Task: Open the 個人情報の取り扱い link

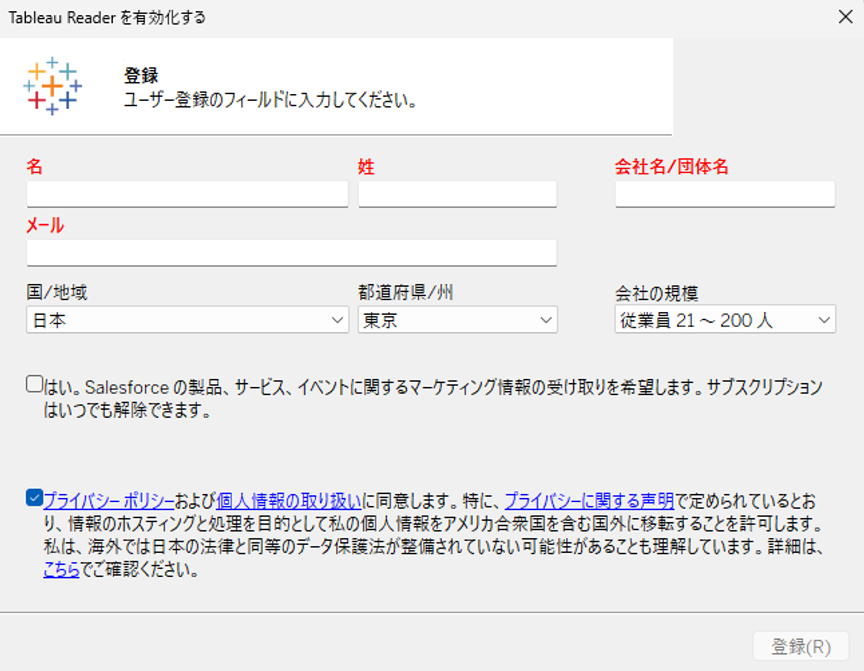Action: tap(289, 501)
